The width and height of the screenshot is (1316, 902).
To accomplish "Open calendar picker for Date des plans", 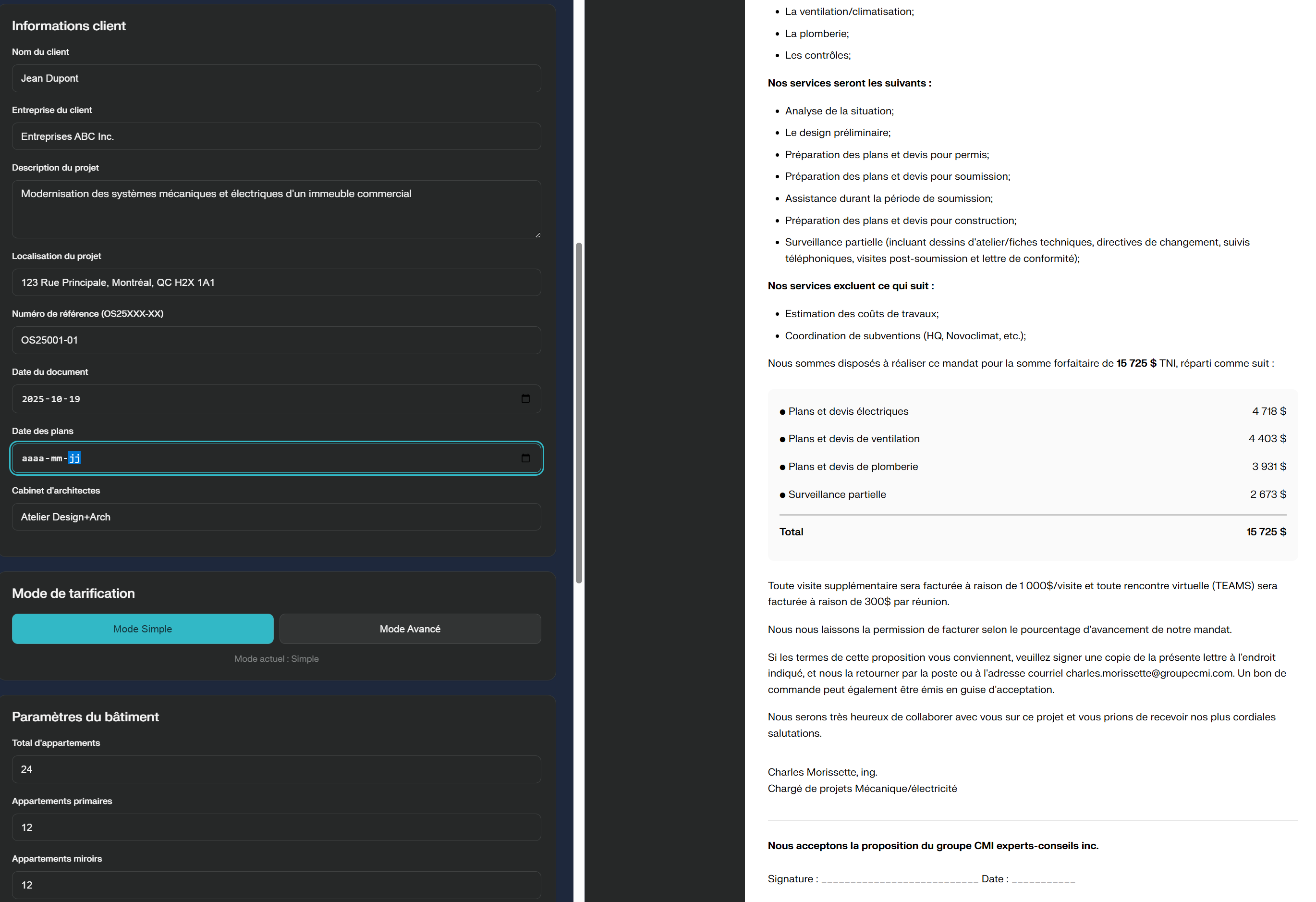I will (x=525, y=458).
